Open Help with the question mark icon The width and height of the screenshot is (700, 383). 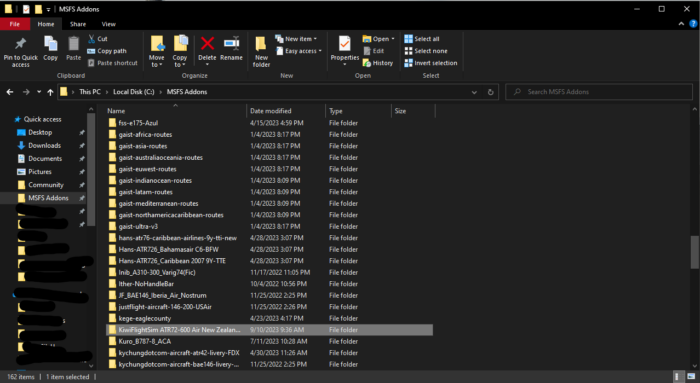[693, 24]
